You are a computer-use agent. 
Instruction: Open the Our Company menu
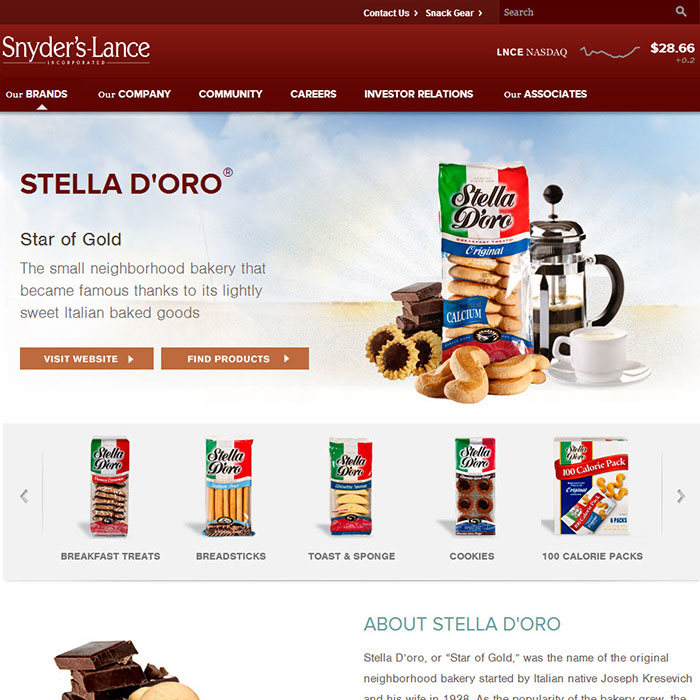(134, 94)
